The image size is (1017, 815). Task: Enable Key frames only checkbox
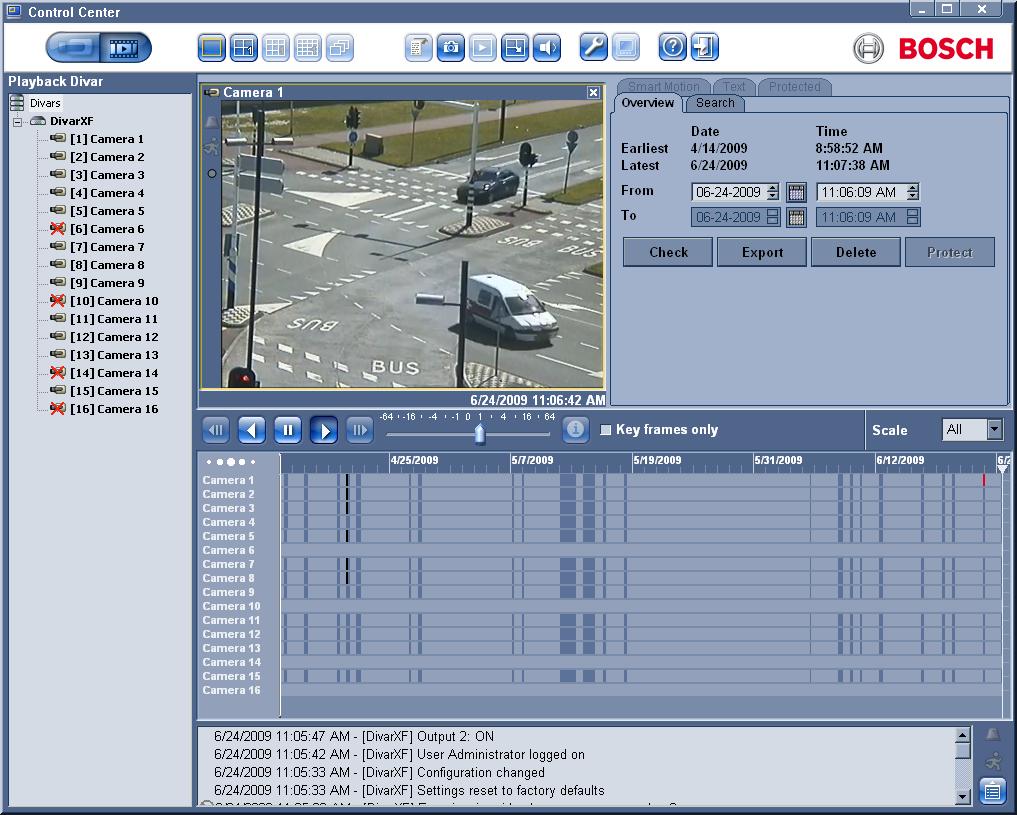606,430
